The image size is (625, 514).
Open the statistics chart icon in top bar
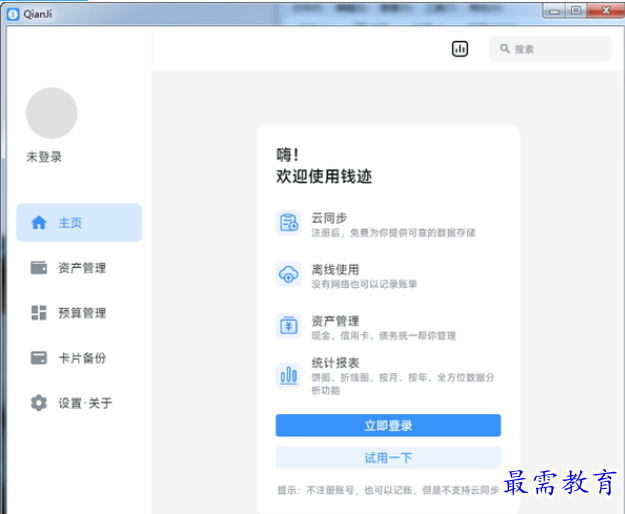460,49
